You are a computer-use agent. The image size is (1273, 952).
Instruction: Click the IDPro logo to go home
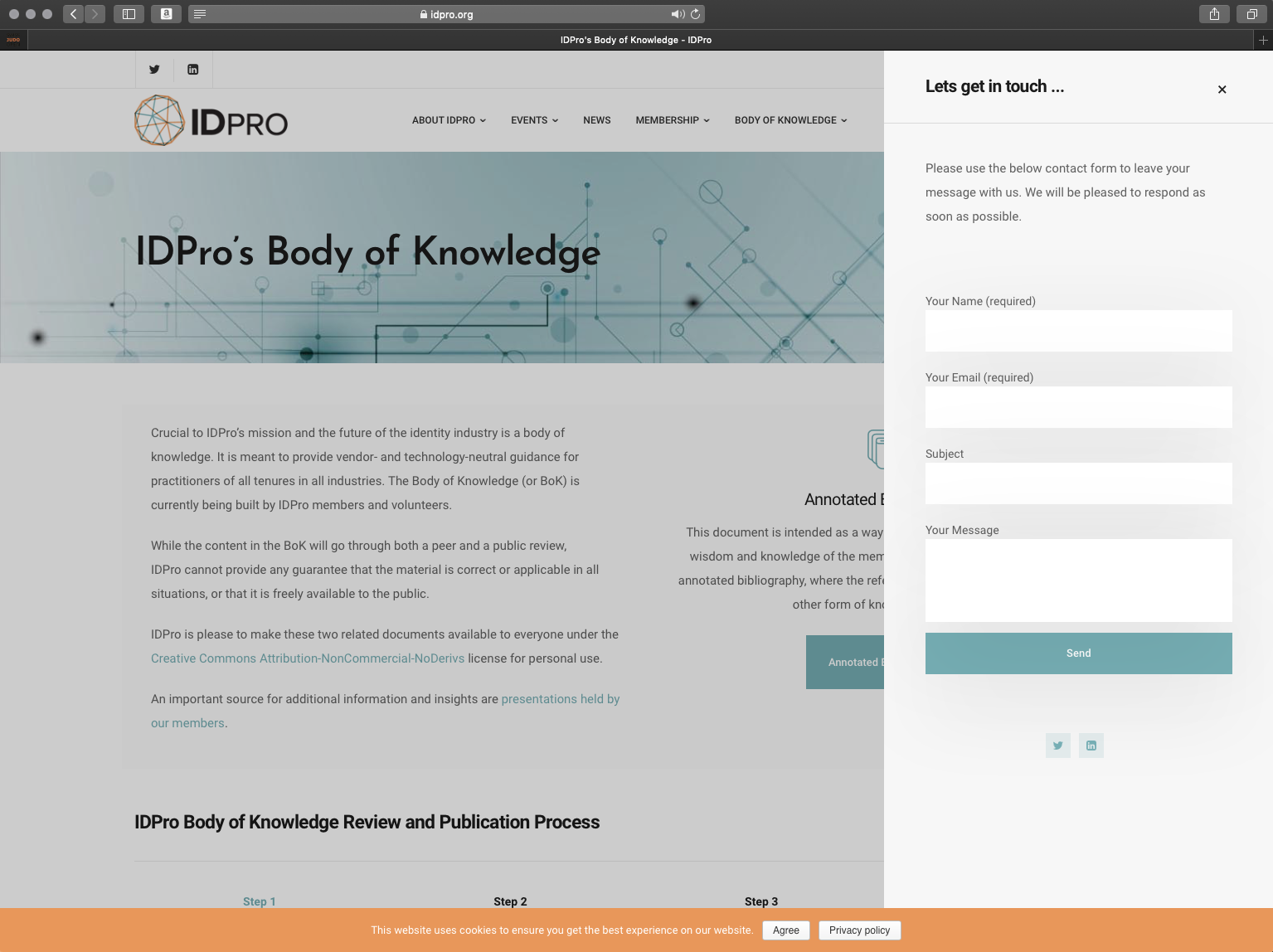[210, 119]
